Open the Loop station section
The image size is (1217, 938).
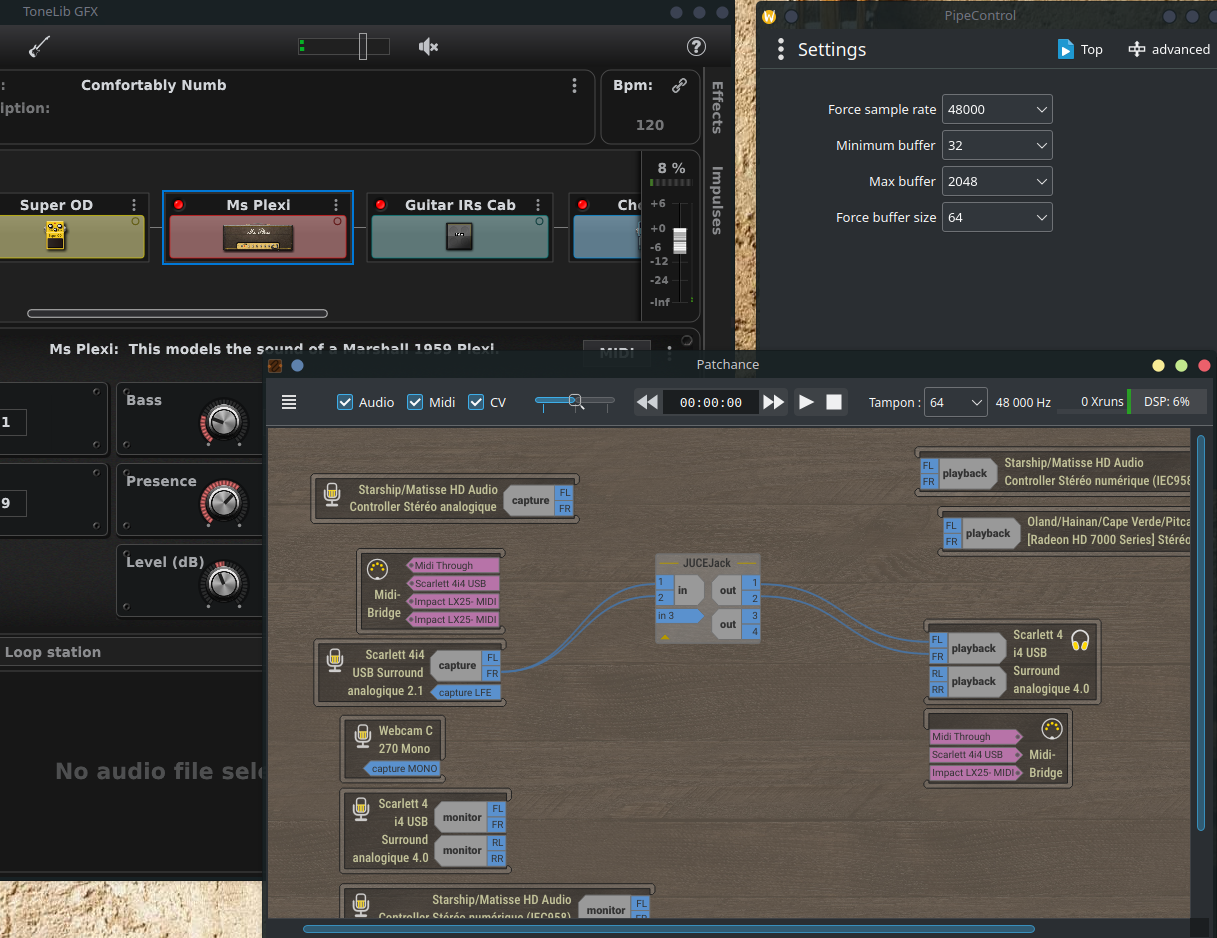52,652
